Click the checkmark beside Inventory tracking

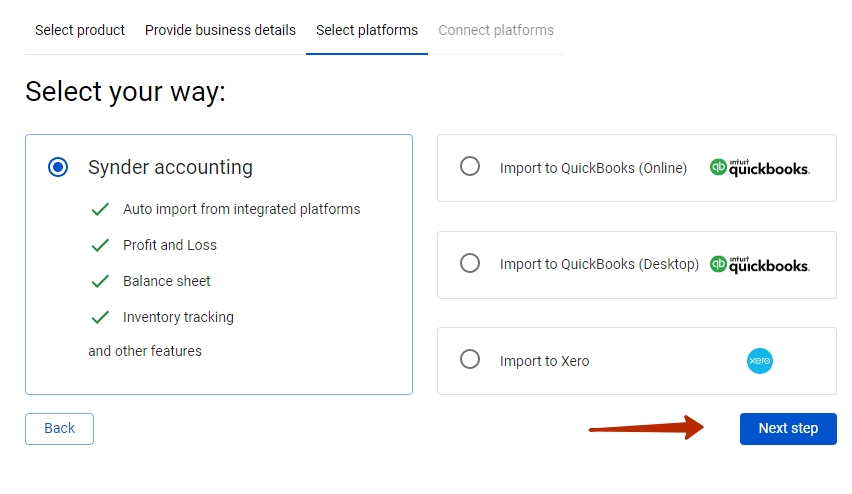tap(100, 317)
